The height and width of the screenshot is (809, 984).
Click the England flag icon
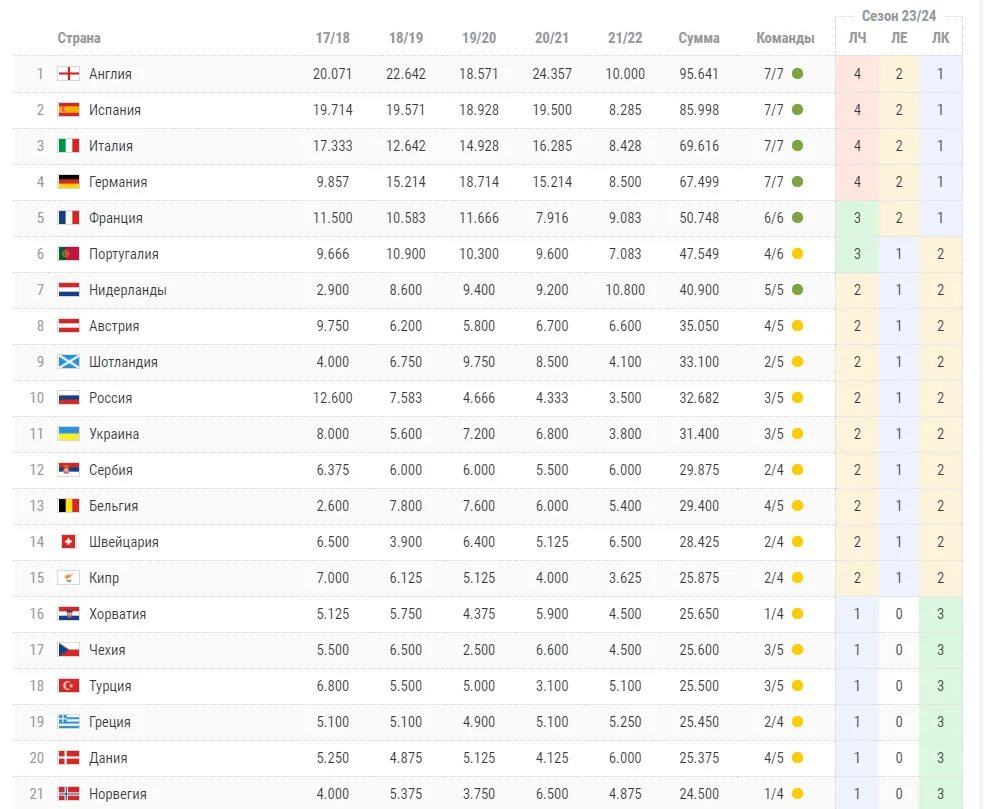(69, 74)
